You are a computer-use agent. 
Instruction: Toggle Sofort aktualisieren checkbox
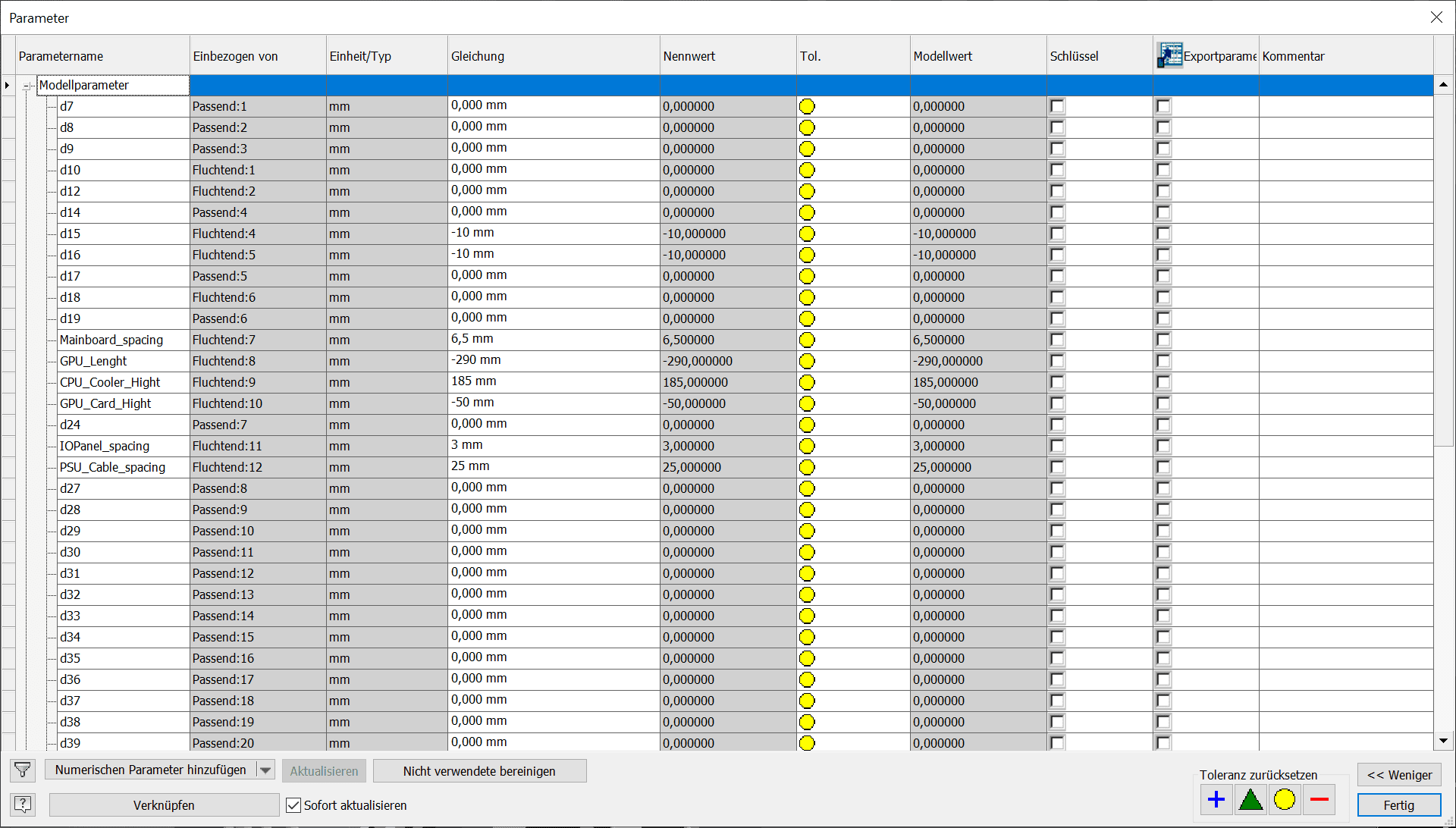point(293,805)
